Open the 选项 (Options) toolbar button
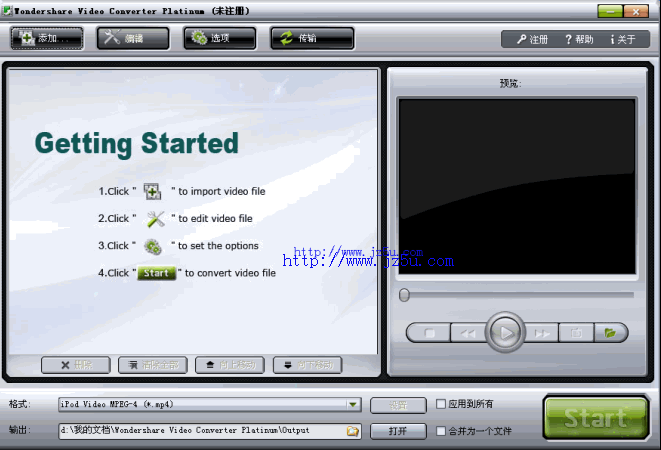Viewport: 661px width, 450px height. point(220,38)
